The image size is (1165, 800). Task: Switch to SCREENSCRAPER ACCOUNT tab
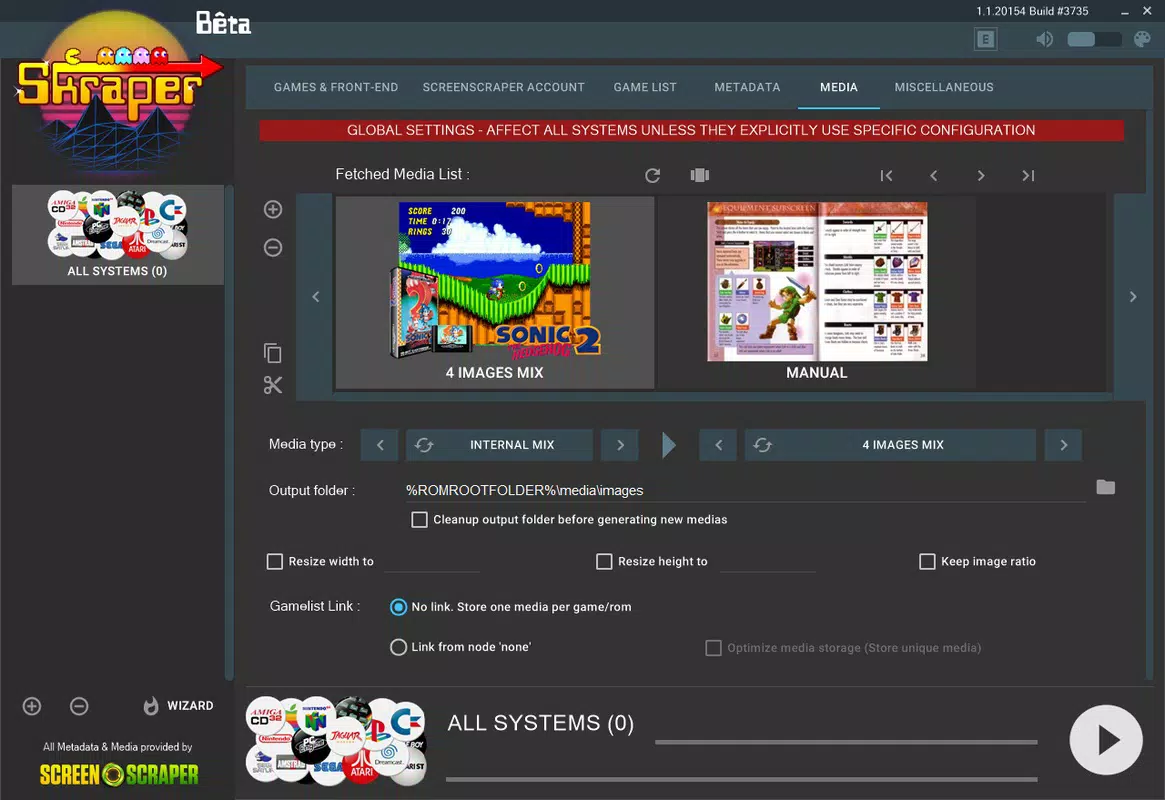tap(504, 87)
